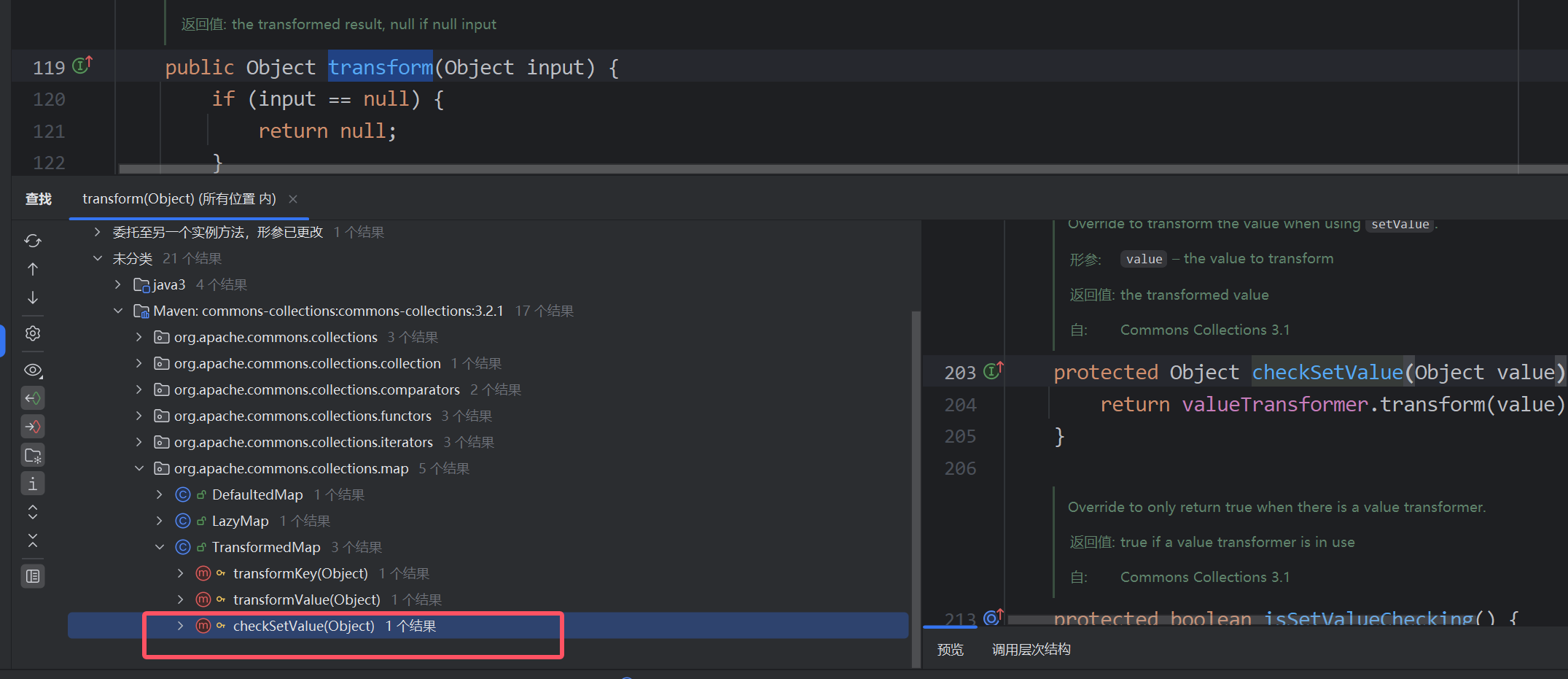Click the info icon in Find sidebar

tap(33, 484)
